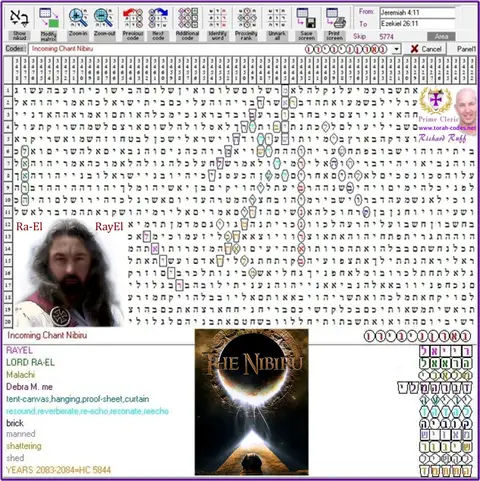480x481 pixels.
Task: Select the Identify word tool
Action: point(218,24)
